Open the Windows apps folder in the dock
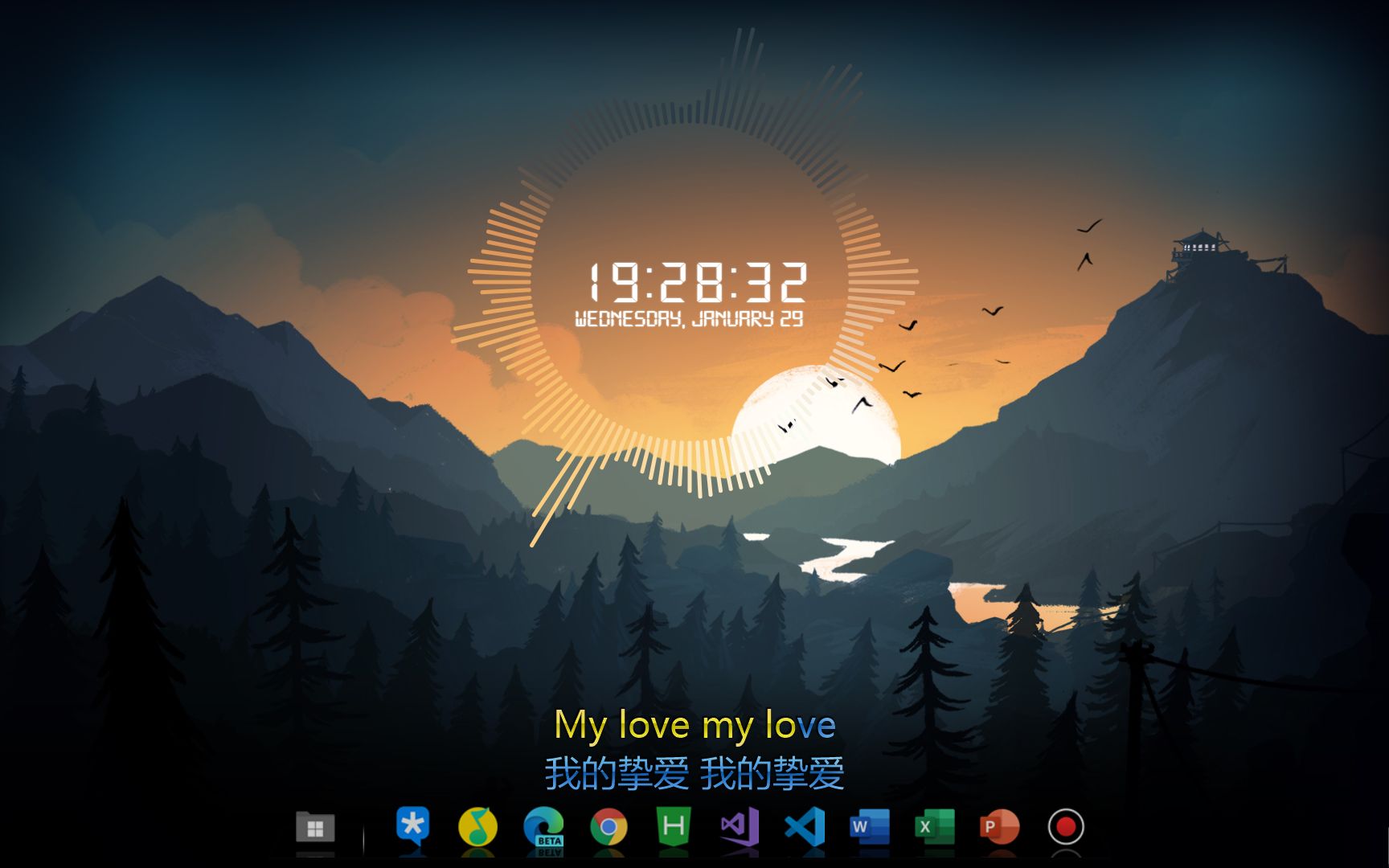Screen dimensions: 1389x868 (x=315, y=827)
